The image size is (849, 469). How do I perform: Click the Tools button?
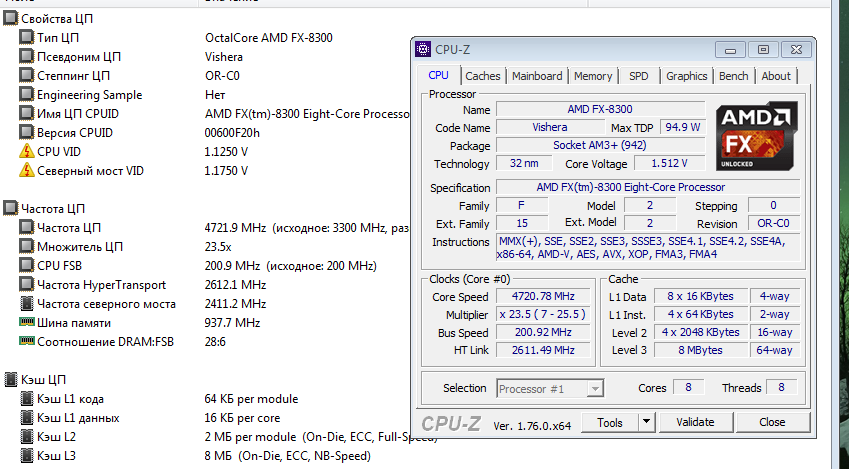[610, 423]
